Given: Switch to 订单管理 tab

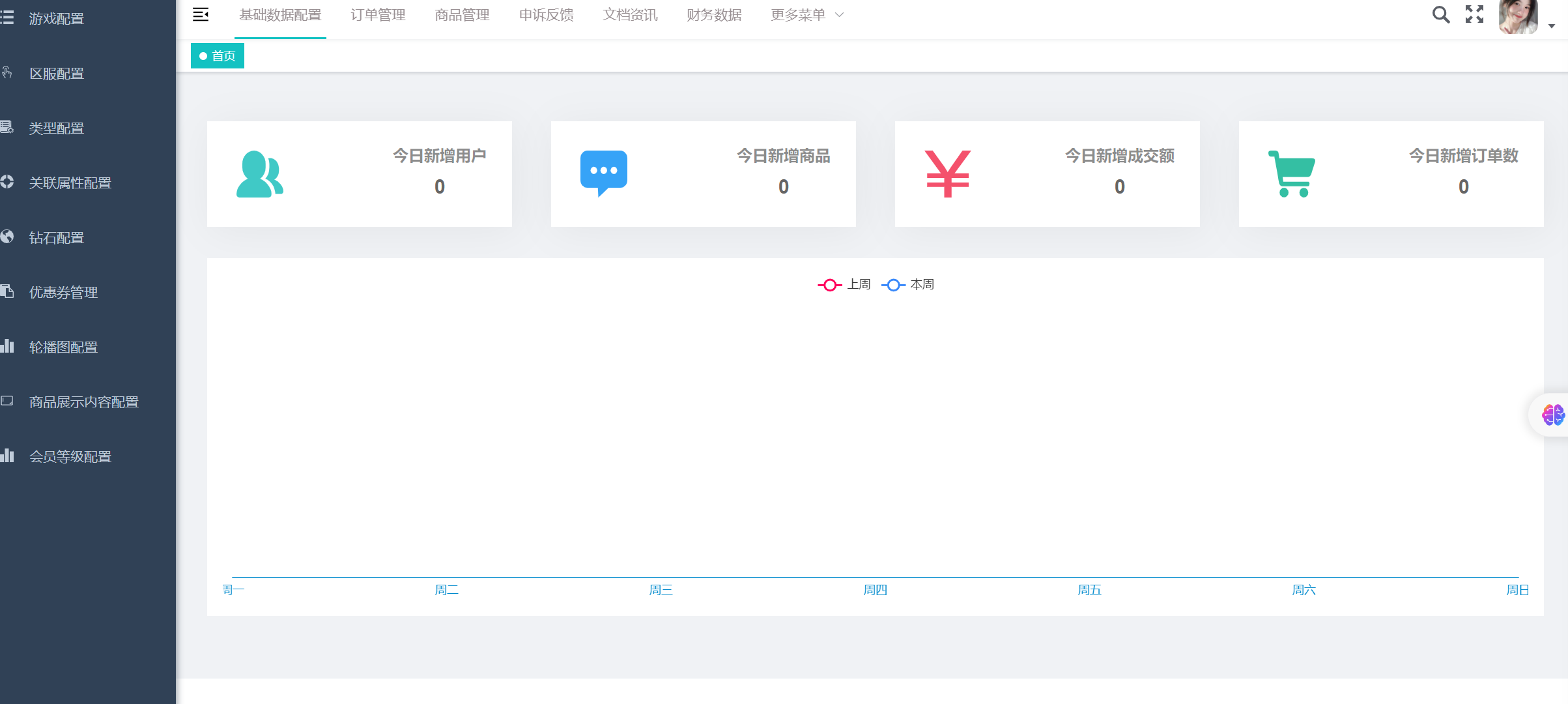Looking at the screenshot, I should [x=378, y=15].
